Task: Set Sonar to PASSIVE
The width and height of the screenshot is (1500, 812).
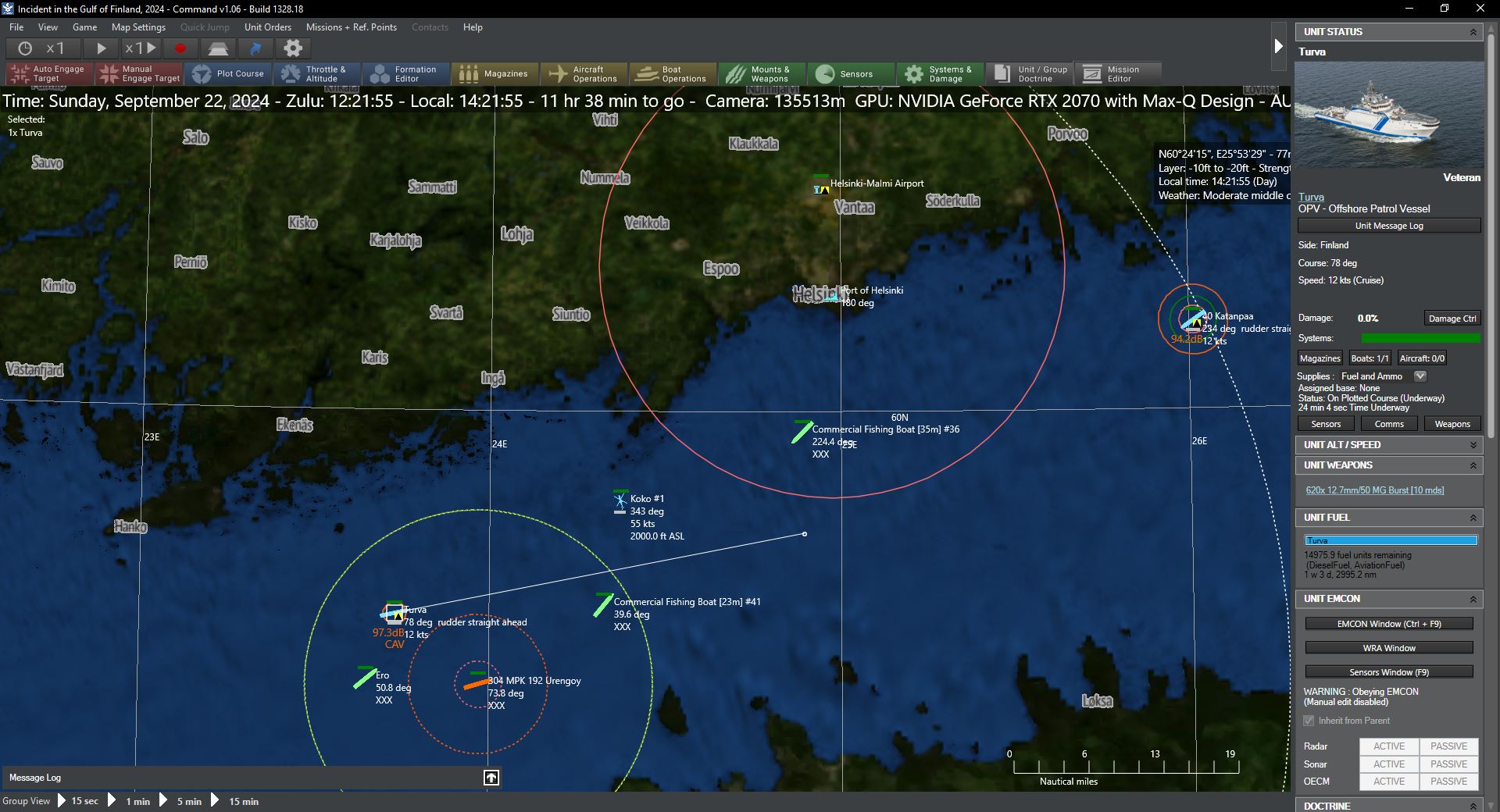Action: [x=1448, y=764]
